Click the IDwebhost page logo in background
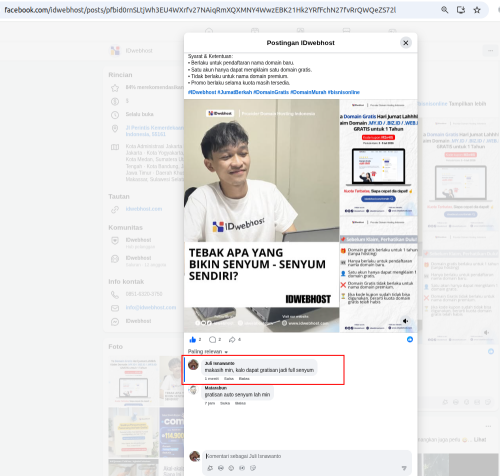This screenshot has height=476, width=500. pos(115,51)
